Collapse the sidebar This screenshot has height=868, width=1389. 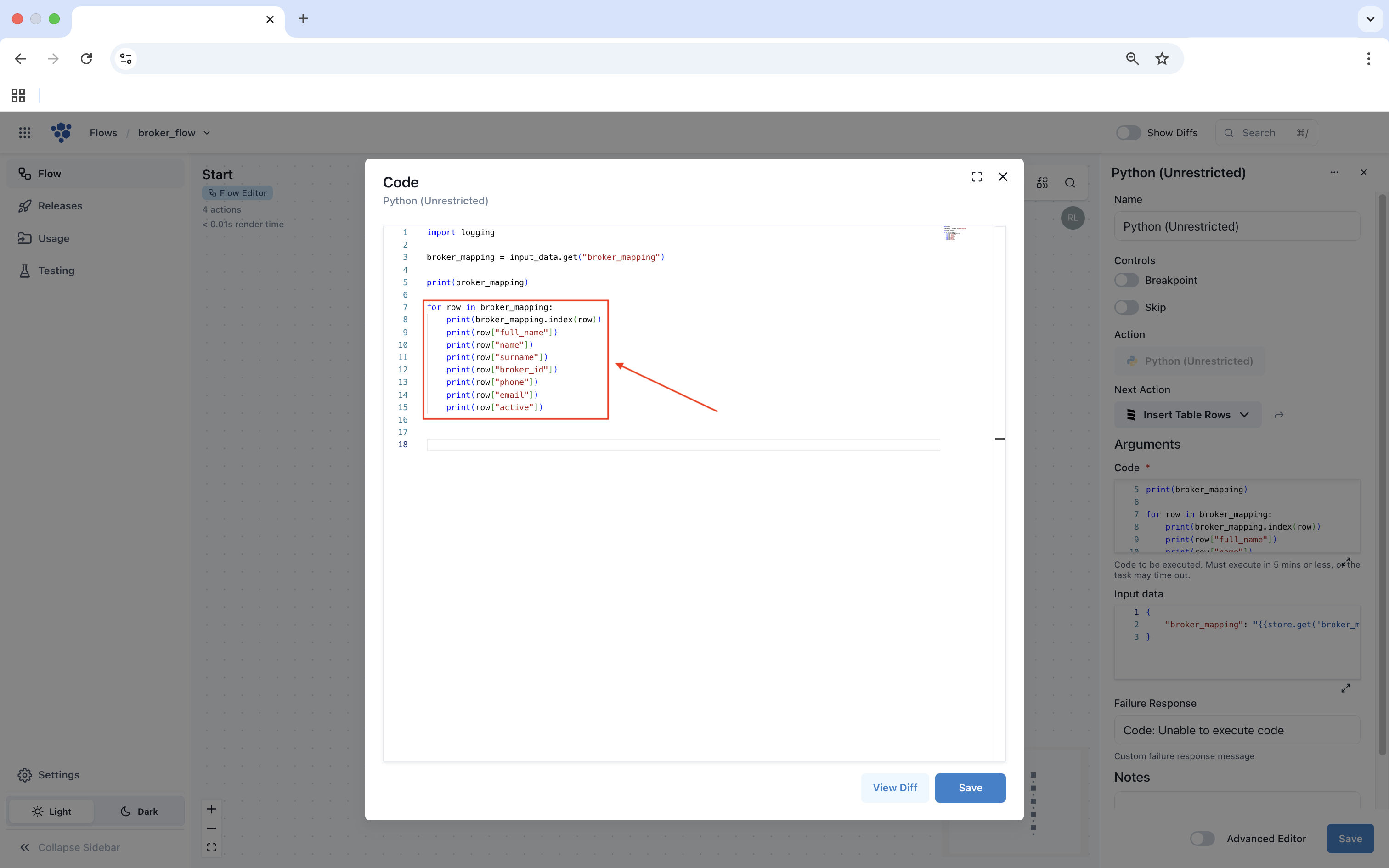click(x=70, y=847)
